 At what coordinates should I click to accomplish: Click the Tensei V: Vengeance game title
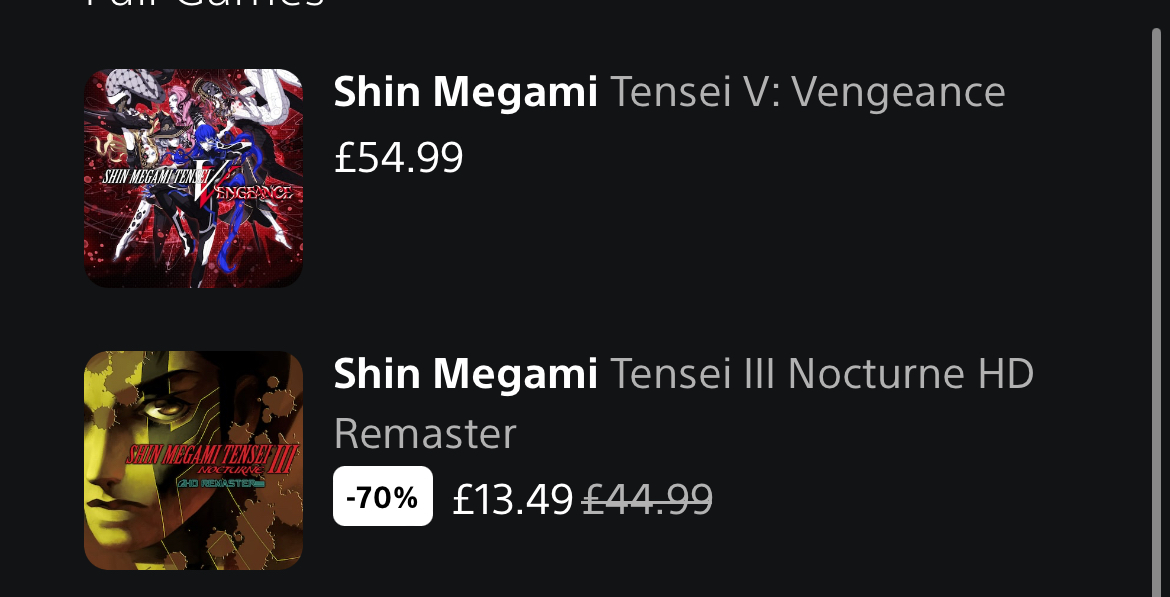[807, 93]
